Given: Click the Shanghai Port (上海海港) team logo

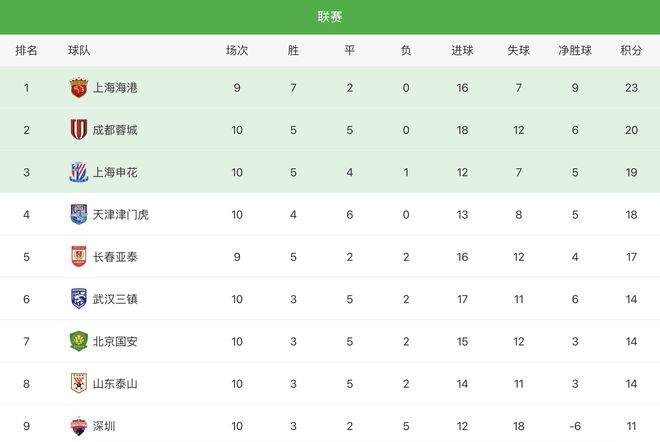Looking at the screenshot, I should pos(78,88).
